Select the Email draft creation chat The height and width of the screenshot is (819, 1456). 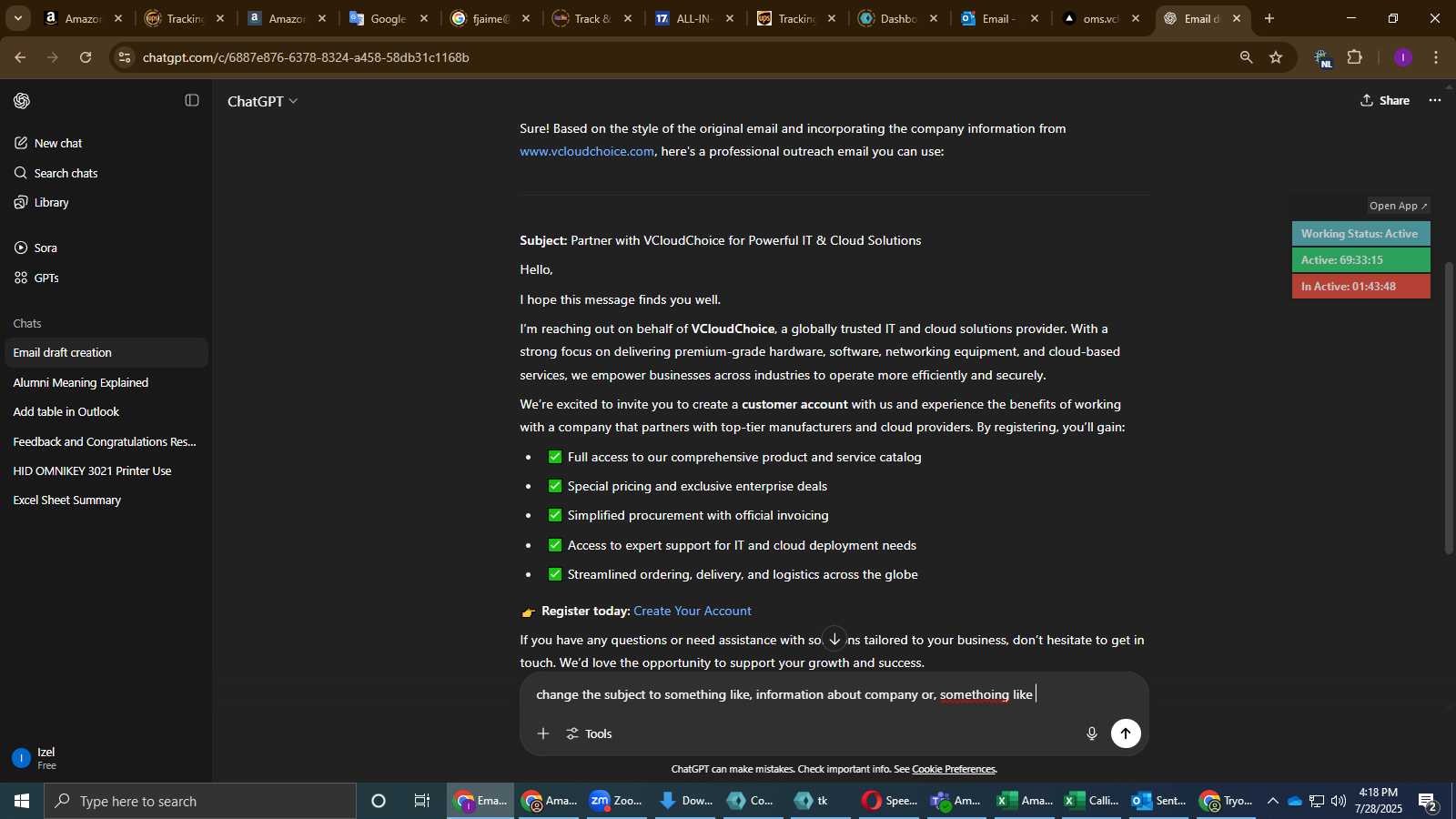106,352
